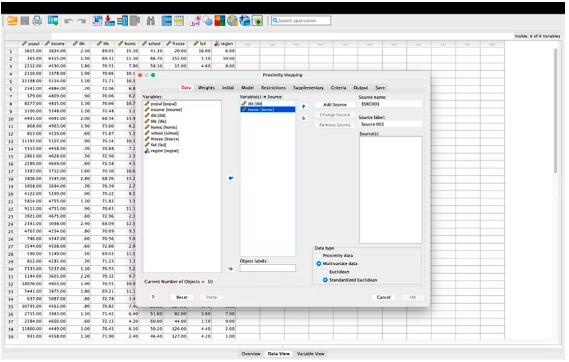Switch to the Weights tab
Screen dimensions: 569x362
coord(206,88)
